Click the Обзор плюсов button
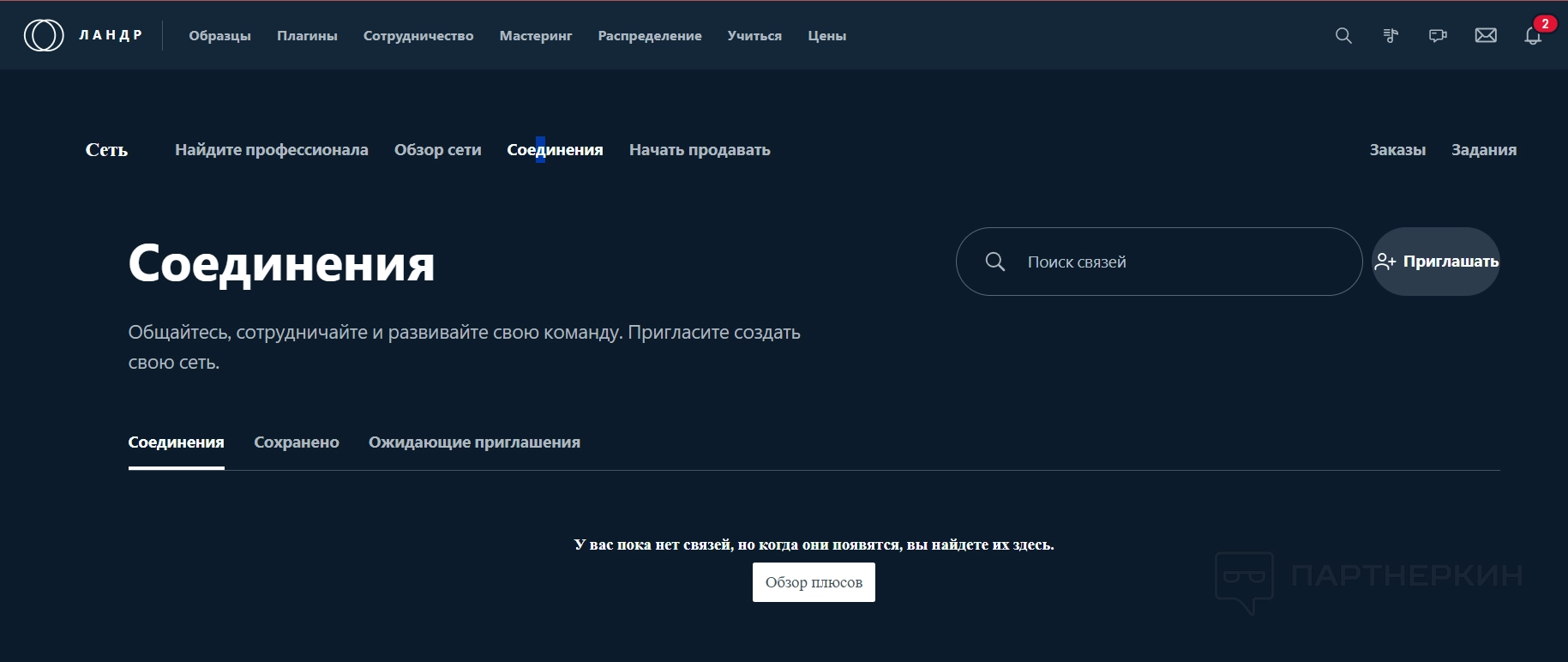 pyautogui.click(x=814, y=582)
